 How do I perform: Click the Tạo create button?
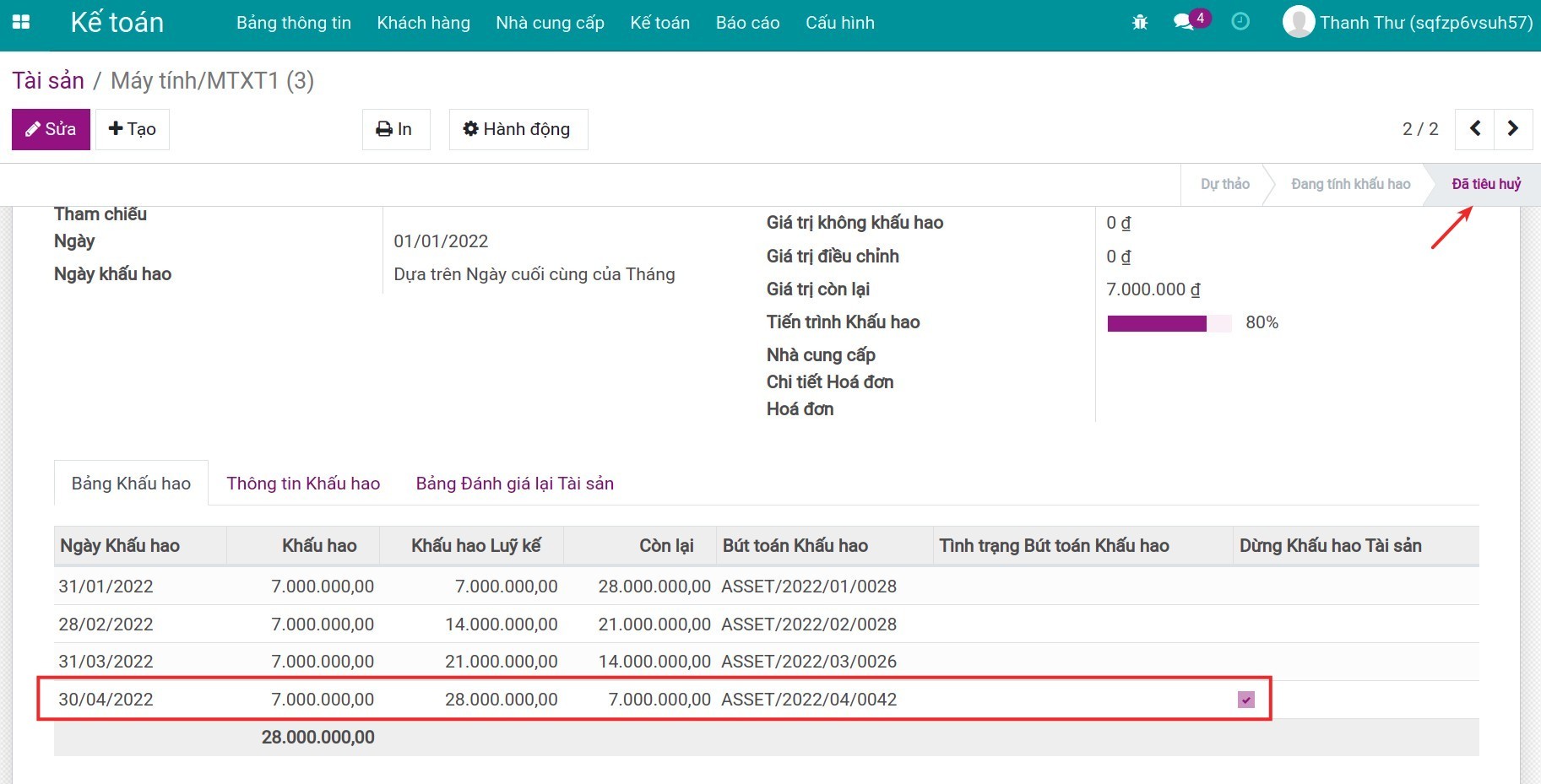point(133,129)
